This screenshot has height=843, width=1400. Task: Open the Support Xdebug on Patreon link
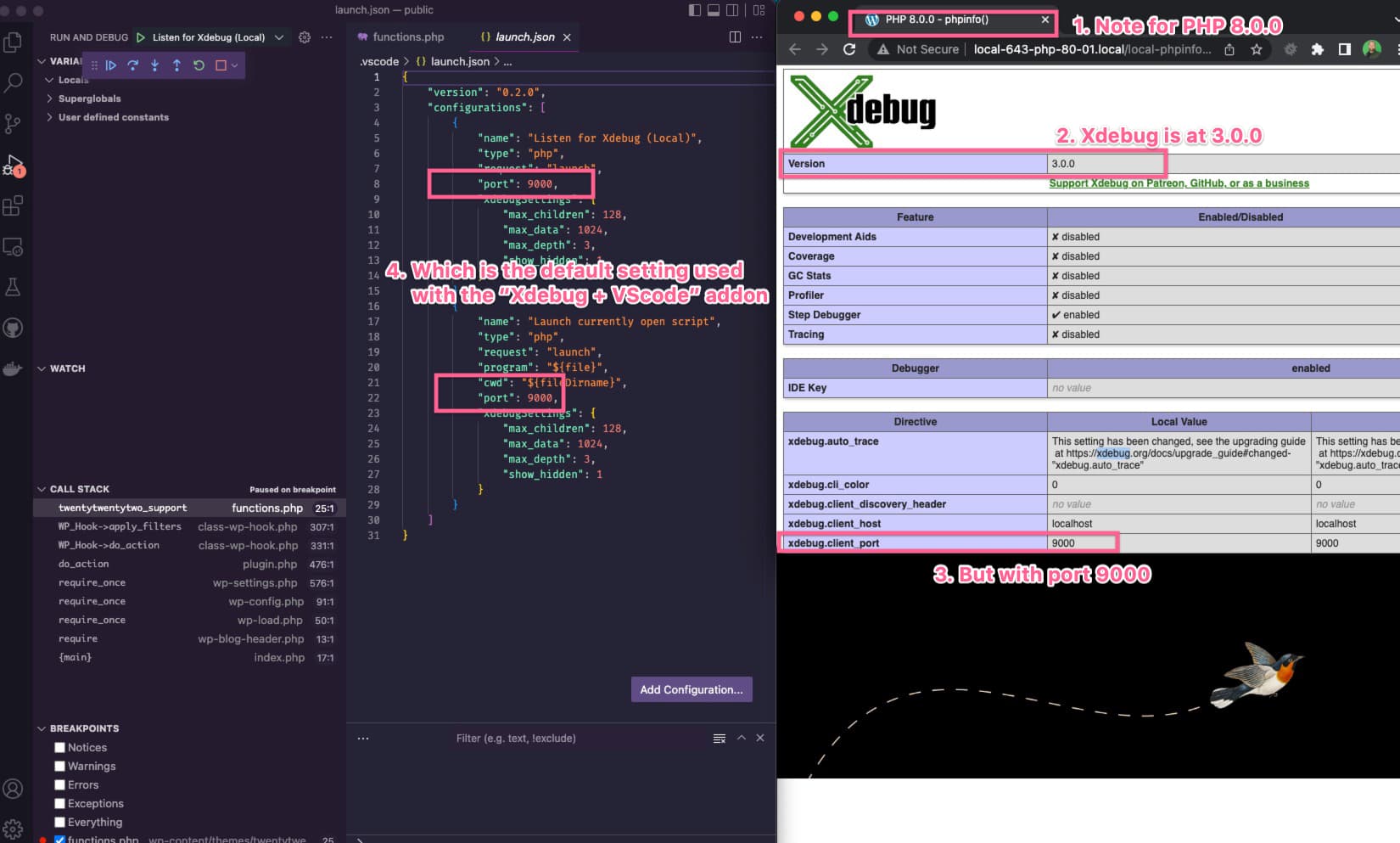(x=1179, y=183)
